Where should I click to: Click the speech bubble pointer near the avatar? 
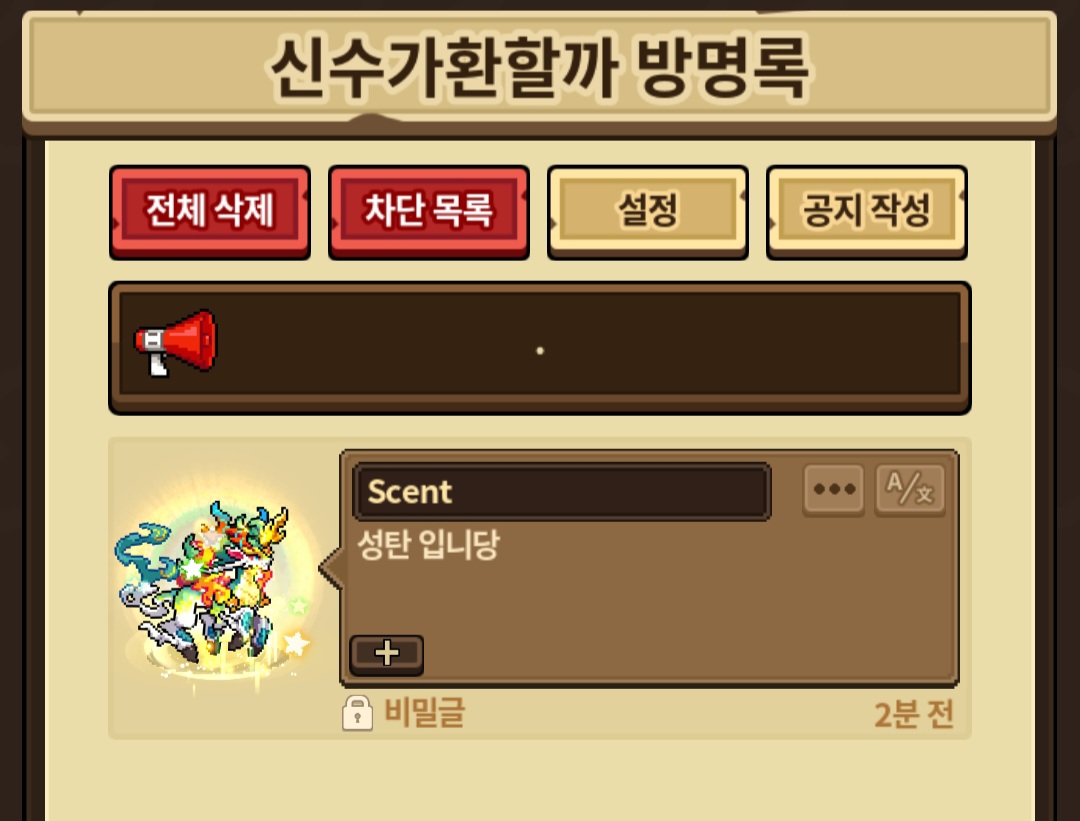click(331, 568)
